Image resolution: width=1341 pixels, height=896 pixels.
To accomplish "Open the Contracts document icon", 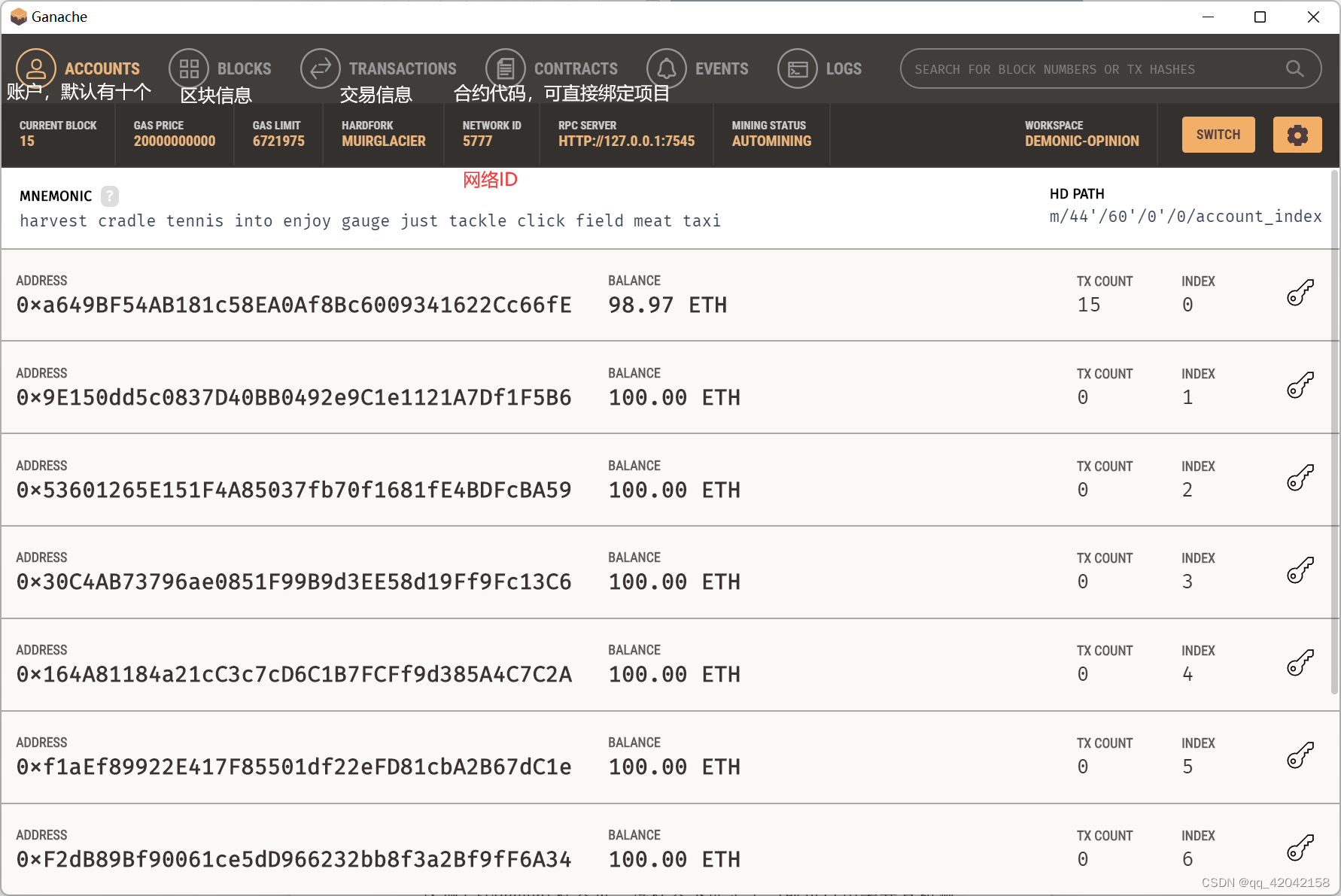I will (506, 68).
